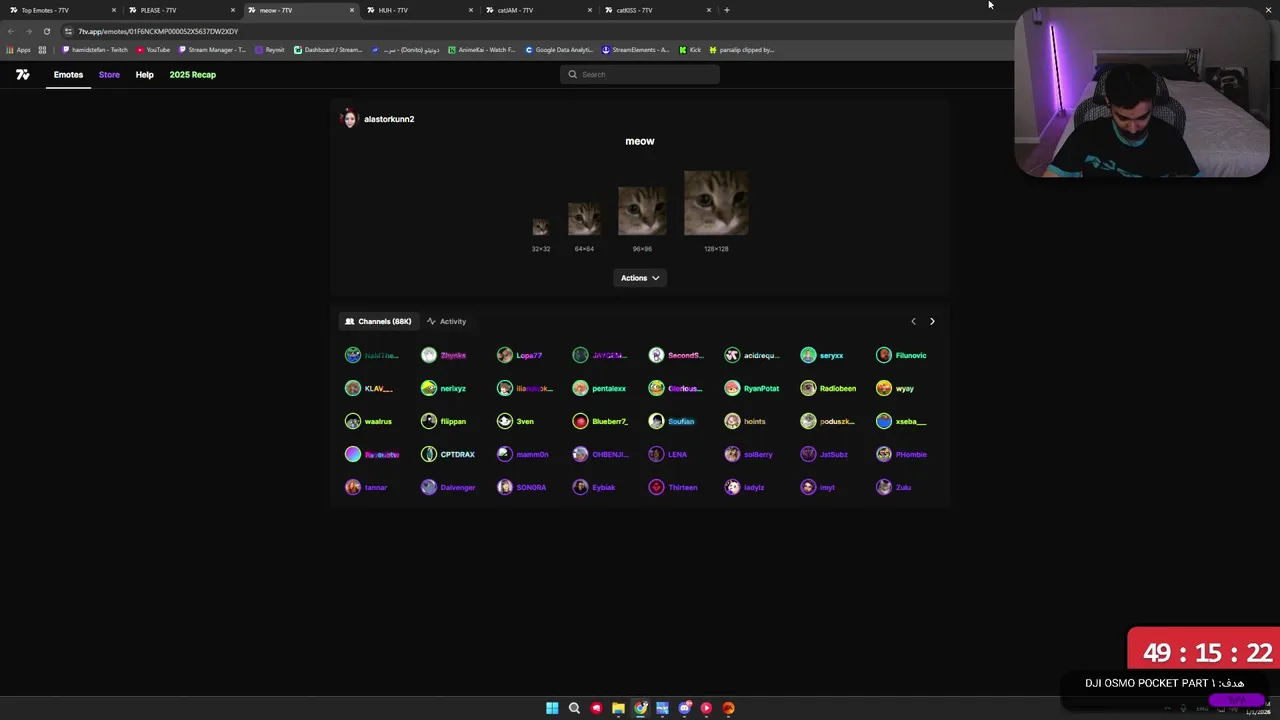Open the alastorkunn2 owner link
This screenshot has width=1280, height=720.
click(x=389, y=119)
